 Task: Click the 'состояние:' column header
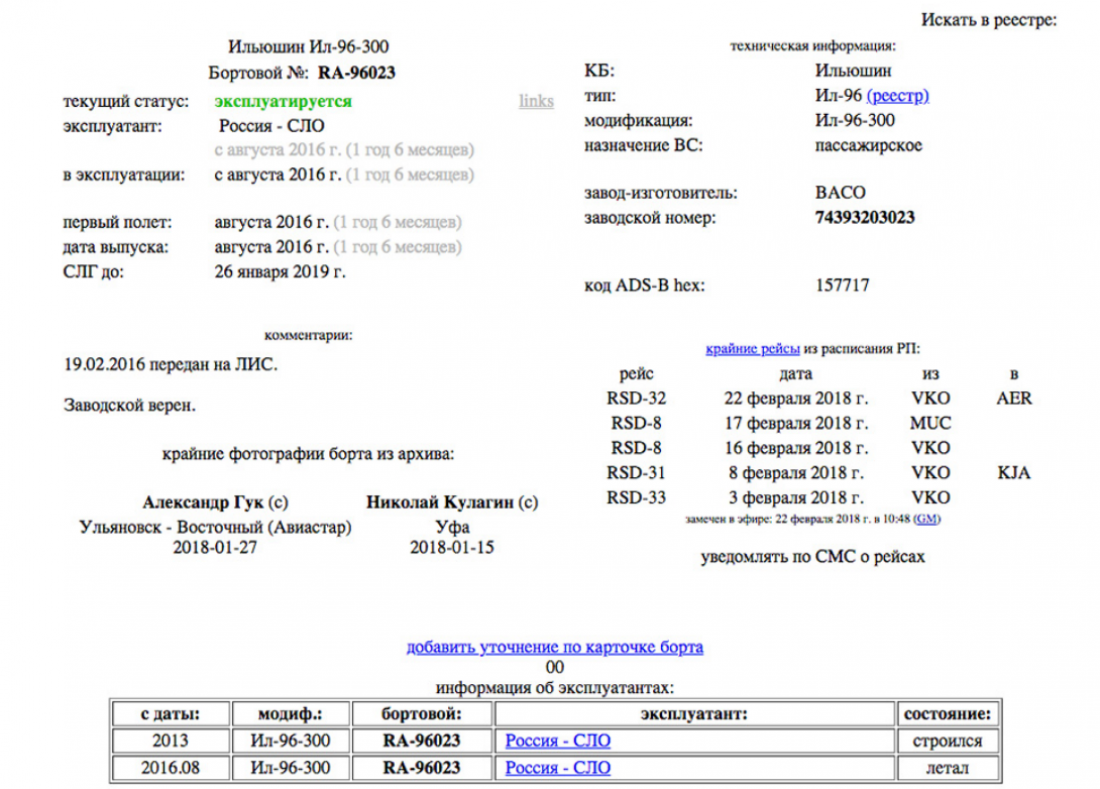coord(947,715)
